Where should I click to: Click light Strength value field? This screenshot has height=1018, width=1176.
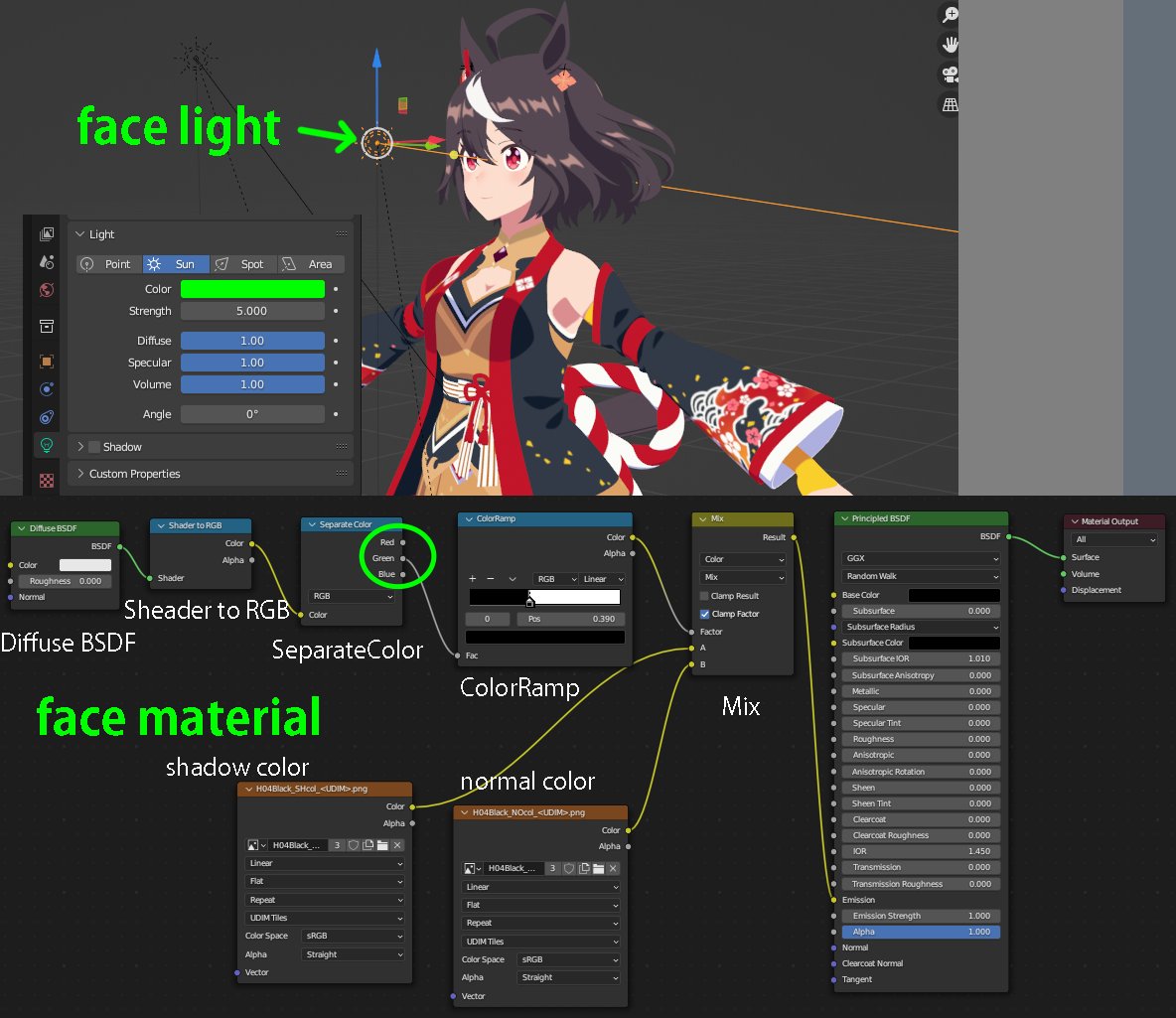pos(252,311)
